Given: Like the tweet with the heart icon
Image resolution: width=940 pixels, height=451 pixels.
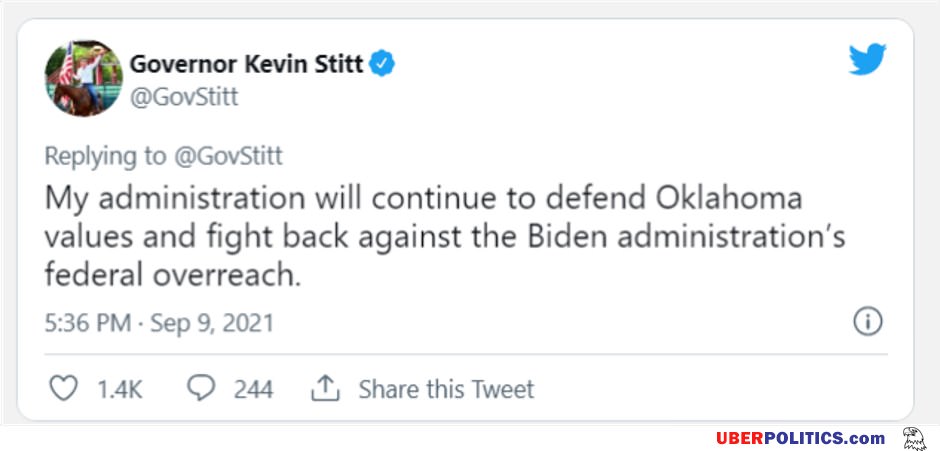Looking at the screenshot, I should click(x=63, y=388).
